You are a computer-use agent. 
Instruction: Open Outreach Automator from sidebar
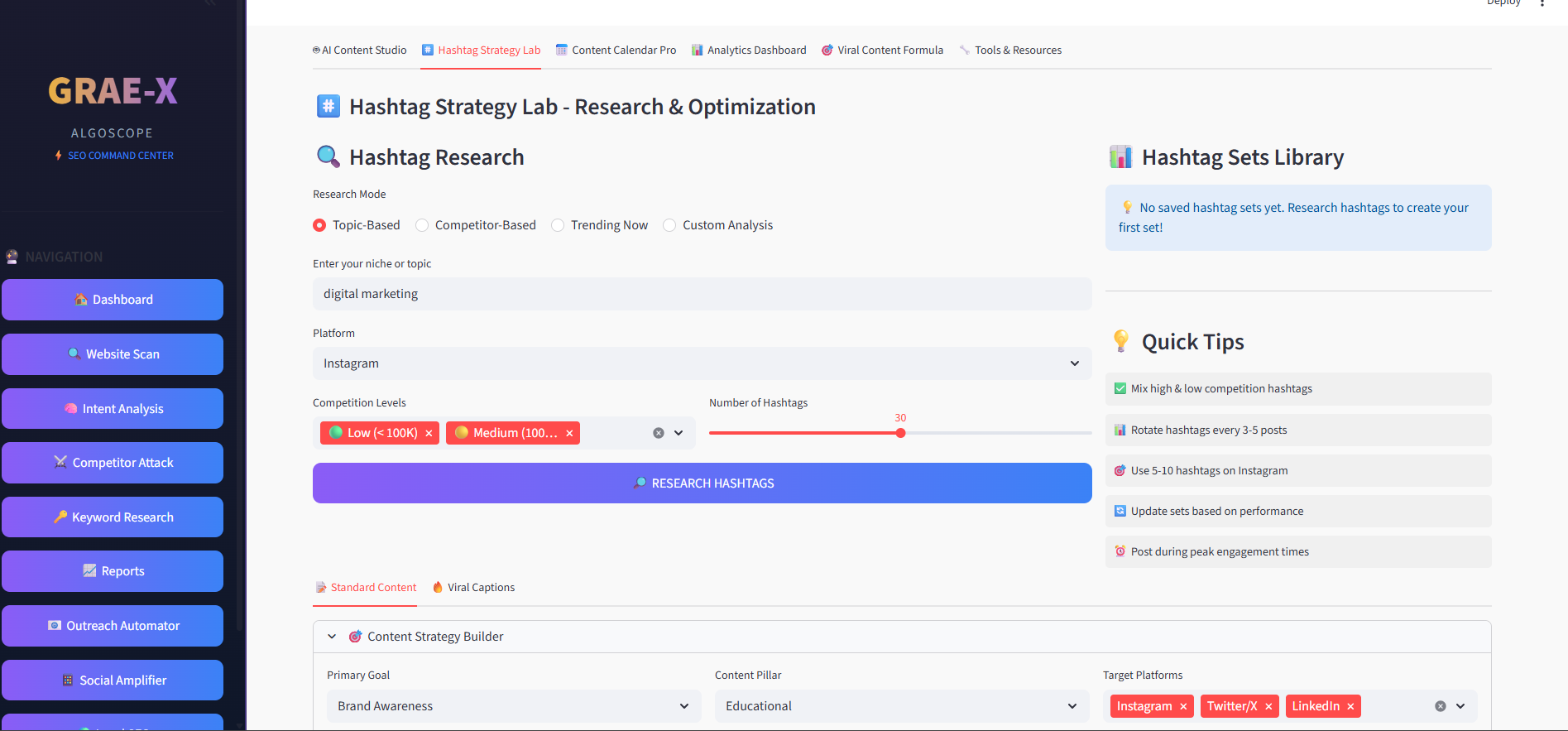113,626
